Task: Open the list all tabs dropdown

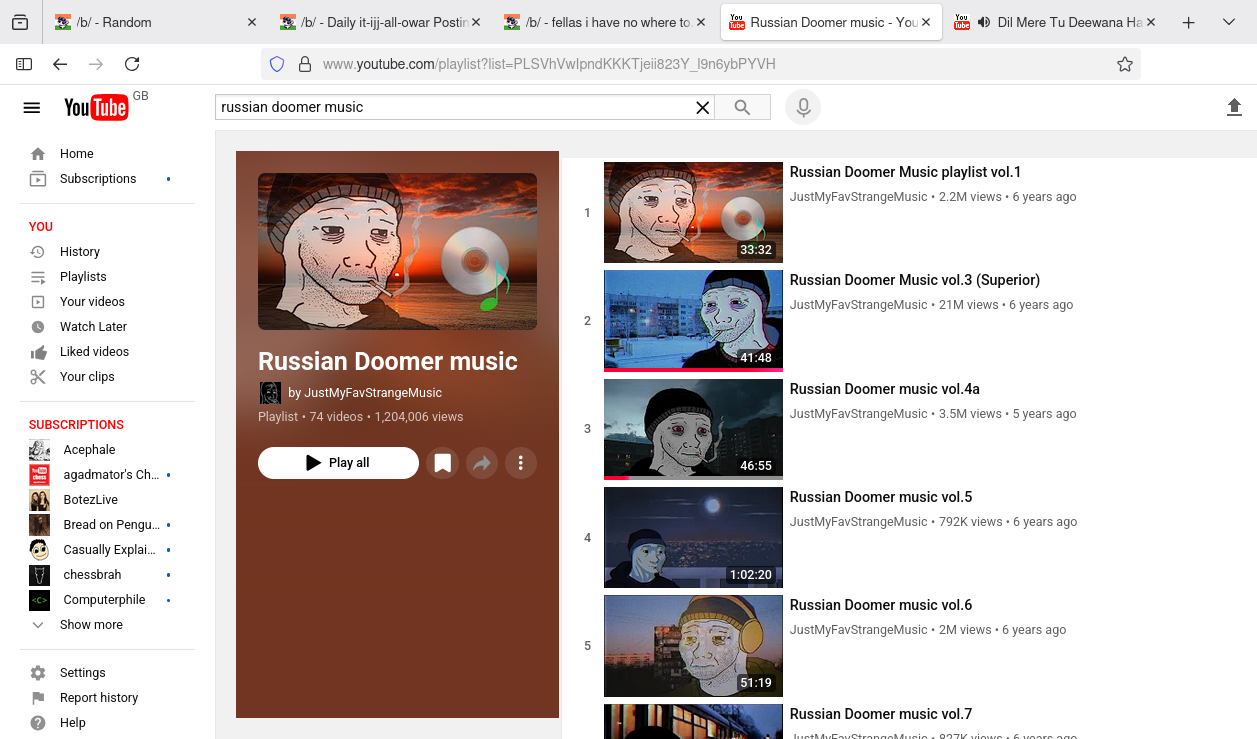Action: tap(1229, 22)
